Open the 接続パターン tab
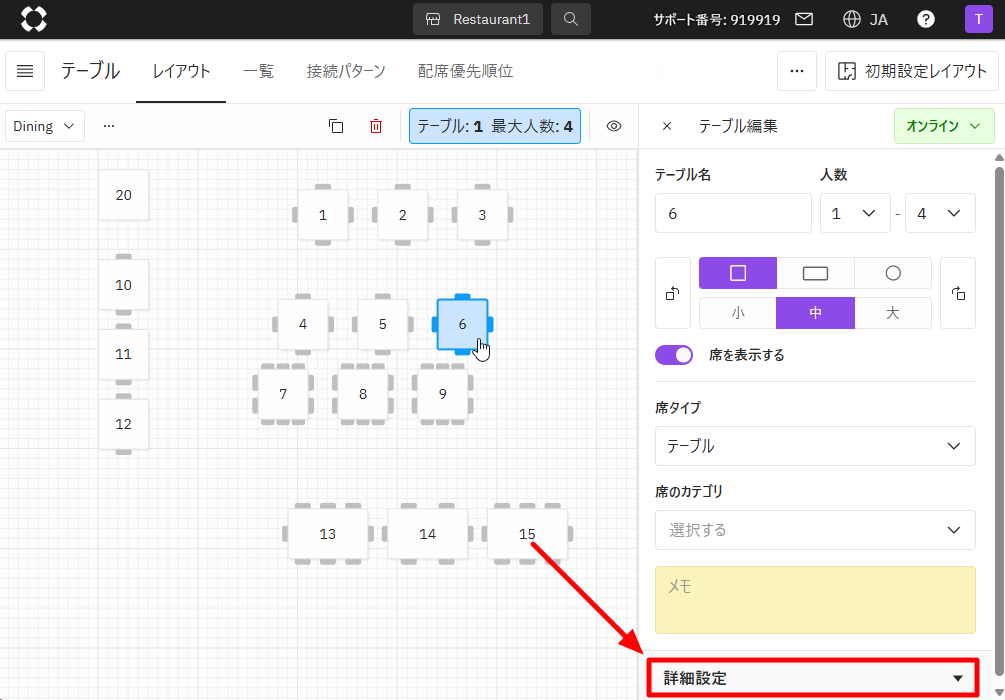 tap(346, 71)
